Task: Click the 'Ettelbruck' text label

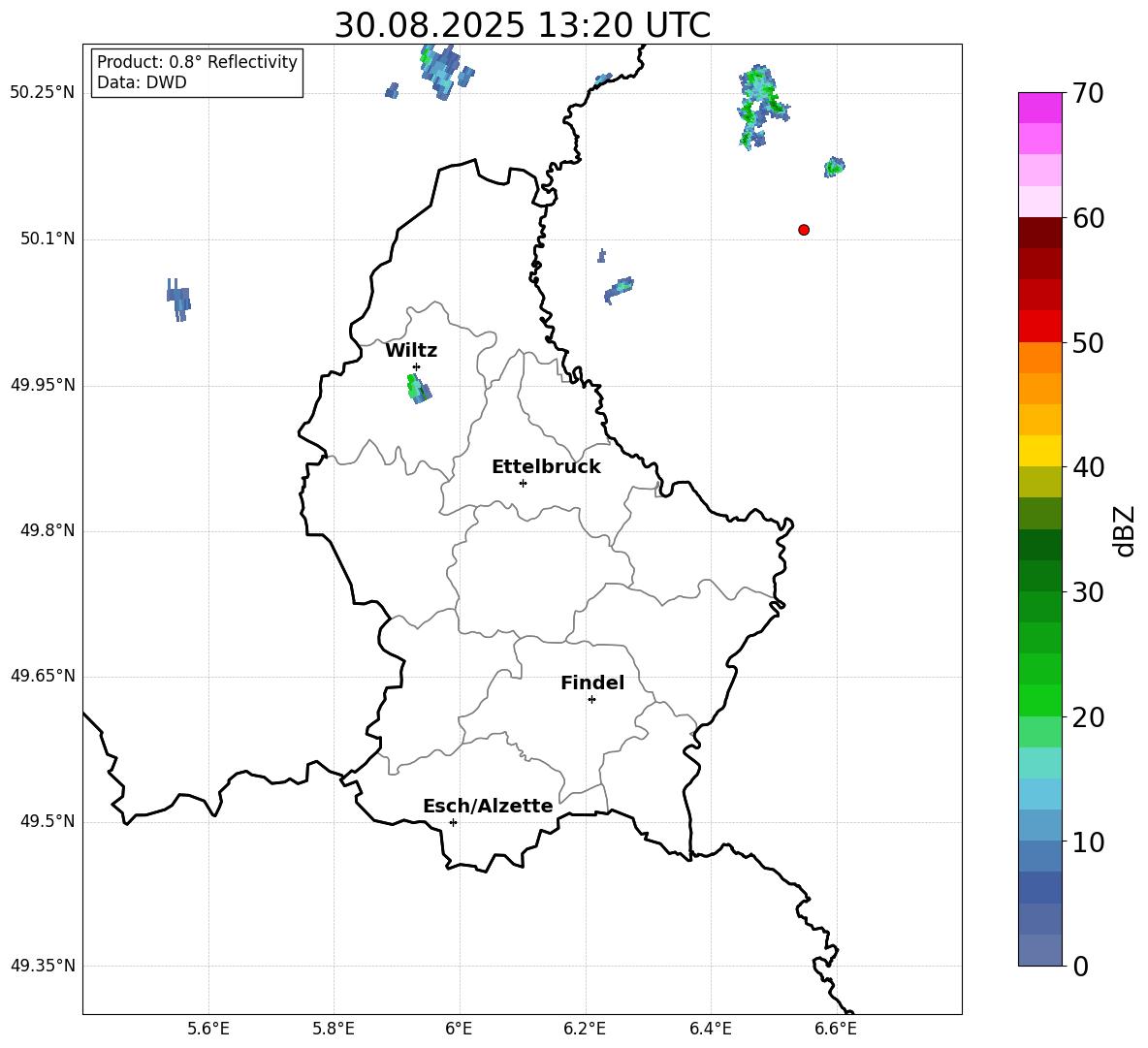Action: [x=546, y=467]
